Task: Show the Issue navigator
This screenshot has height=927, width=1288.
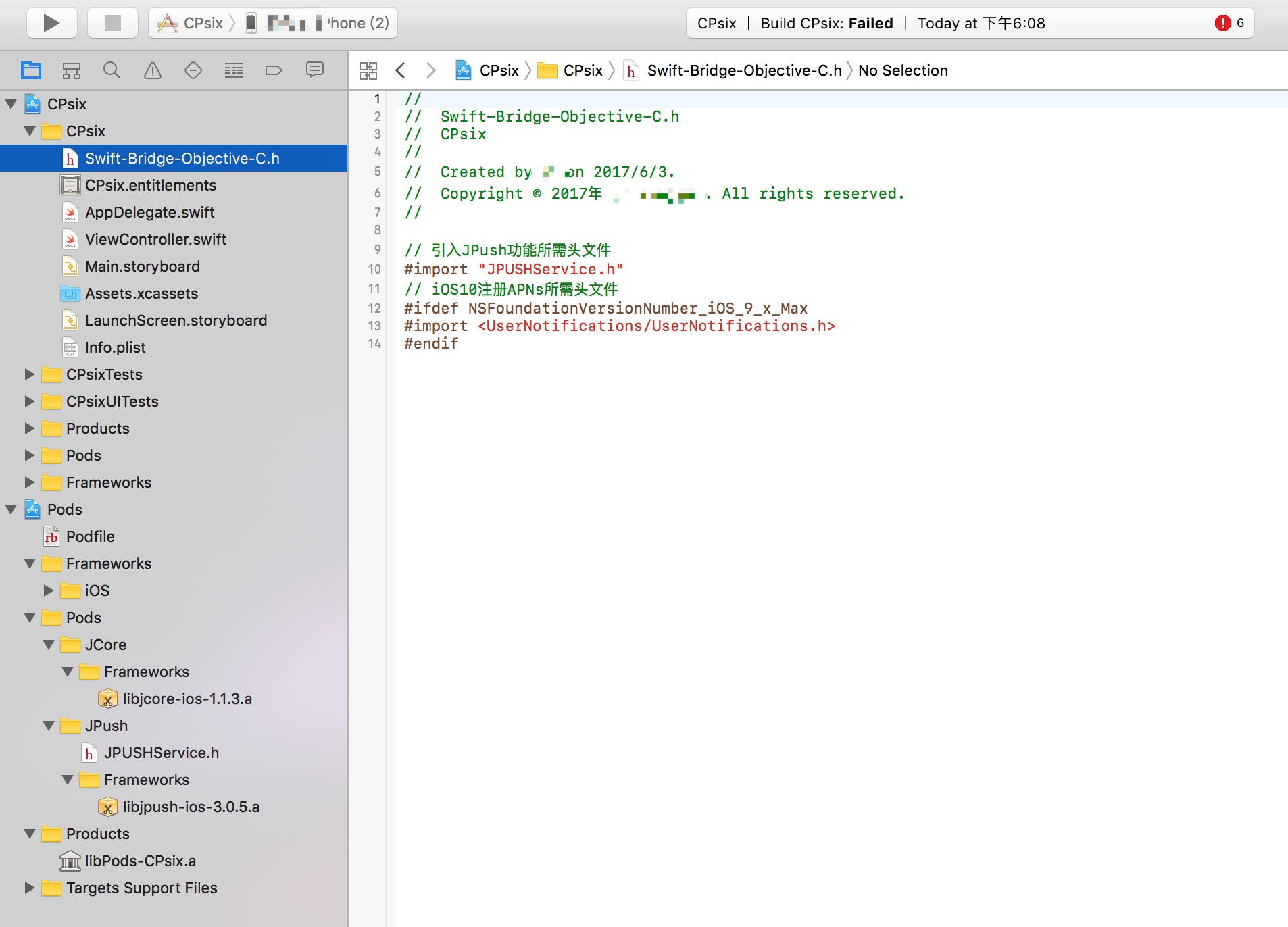Action: (153, 70)
